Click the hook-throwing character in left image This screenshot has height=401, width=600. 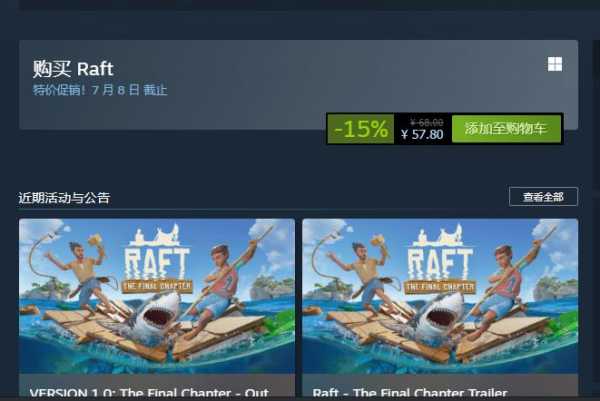point(82,276)
